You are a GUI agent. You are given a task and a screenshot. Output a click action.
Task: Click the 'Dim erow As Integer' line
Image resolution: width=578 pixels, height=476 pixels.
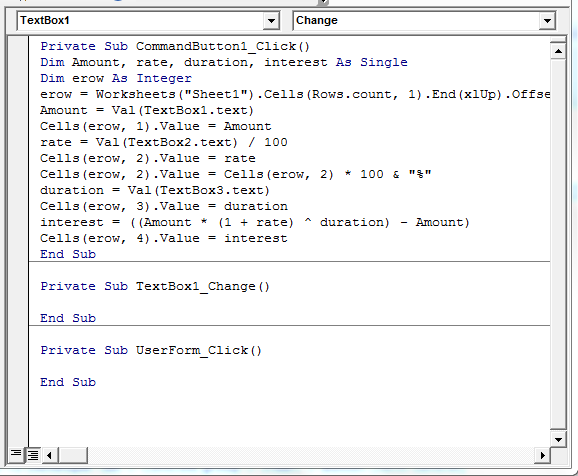(116, 78)
